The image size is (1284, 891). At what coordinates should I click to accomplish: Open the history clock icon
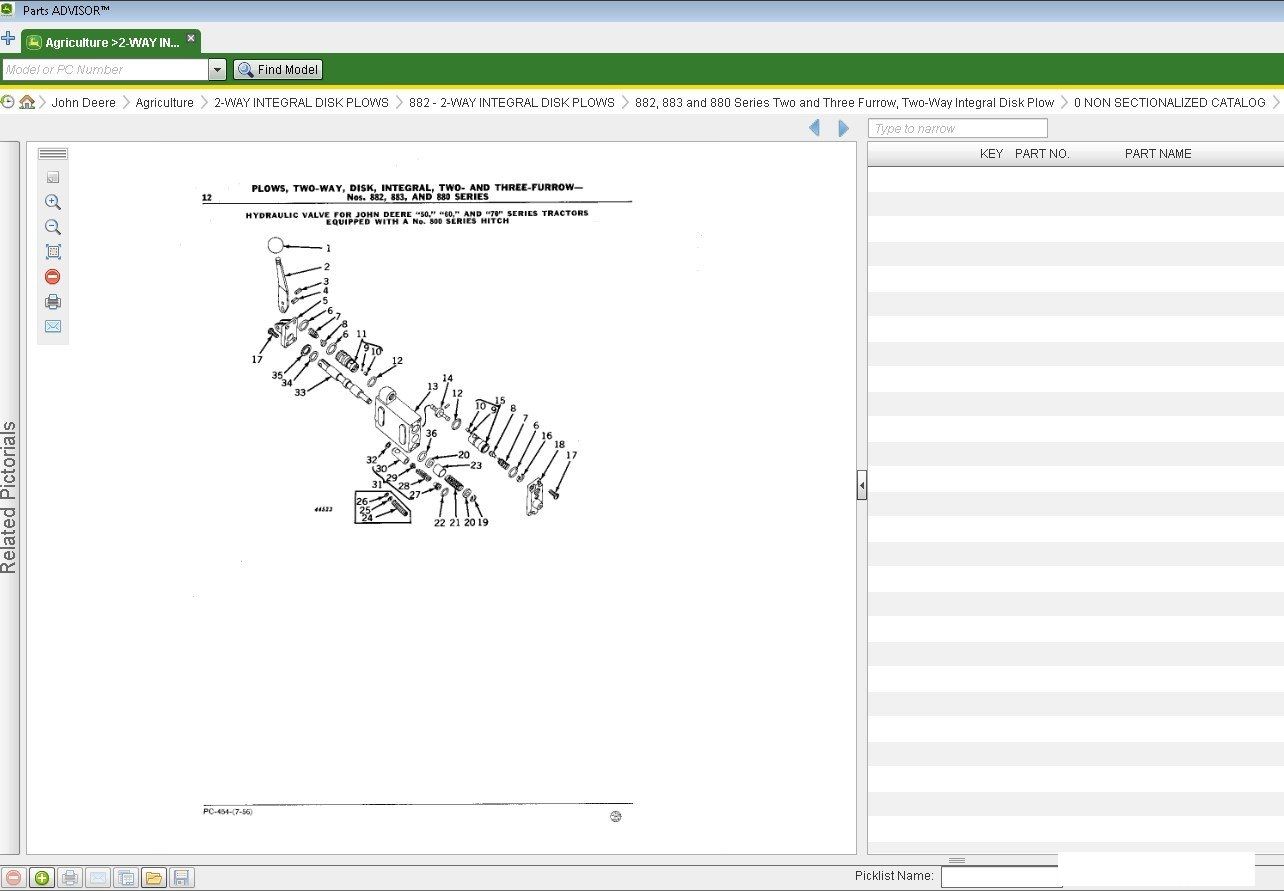(x=8, y=102)
